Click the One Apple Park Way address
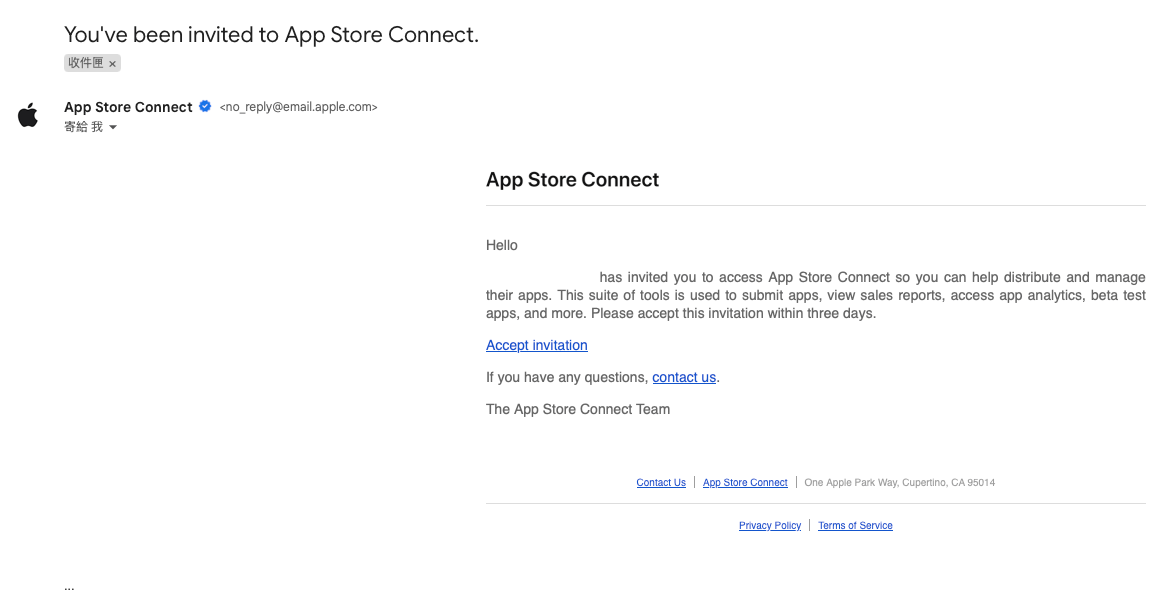 (900, 483)
